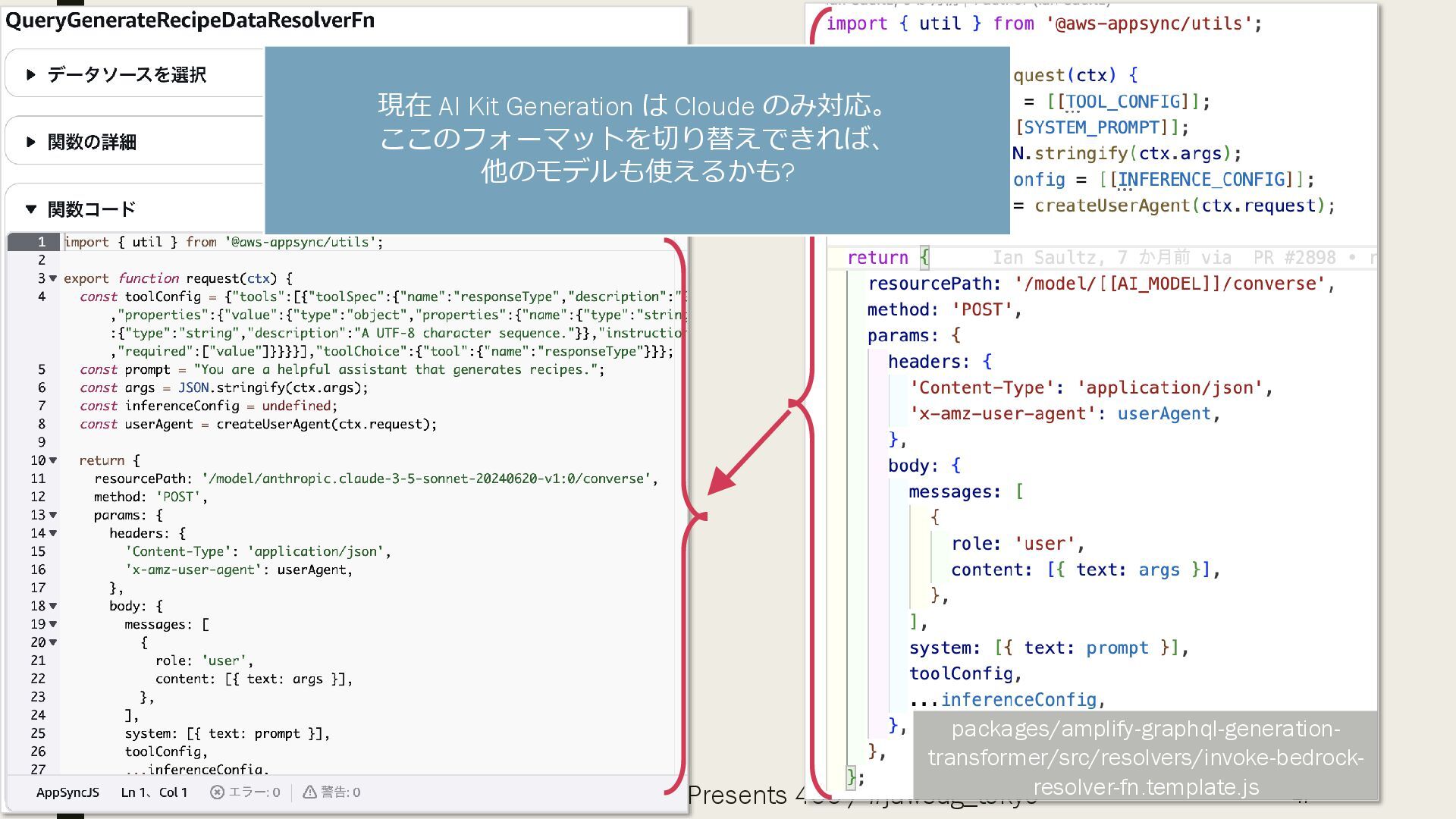1456x819 pixels.
Task: Fold the request function at line 3
Action: point(53,279)
